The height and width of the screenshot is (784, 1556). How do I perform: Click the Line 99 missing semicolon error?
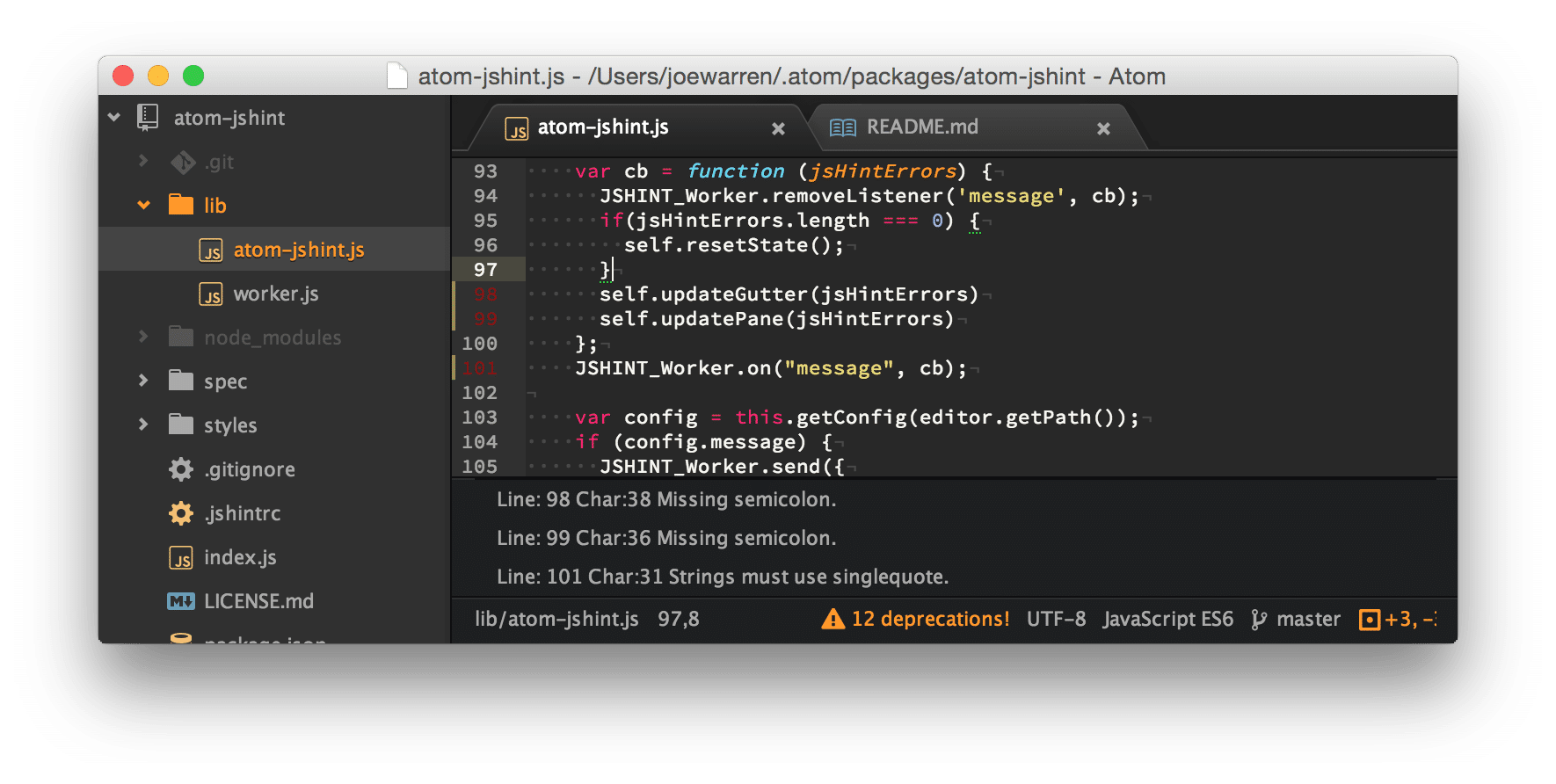(x=666, y=538)
